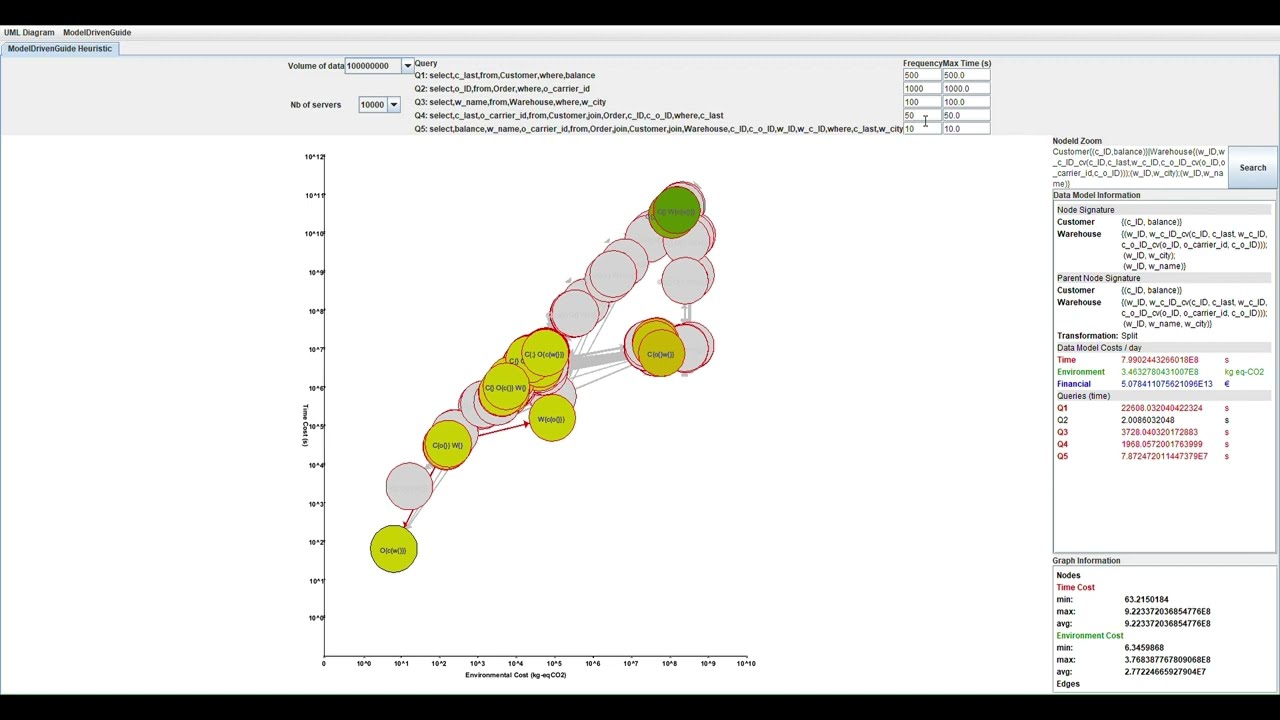Select the ModelDrivenGuide Heuristic tab

click(x=60, y=48)
